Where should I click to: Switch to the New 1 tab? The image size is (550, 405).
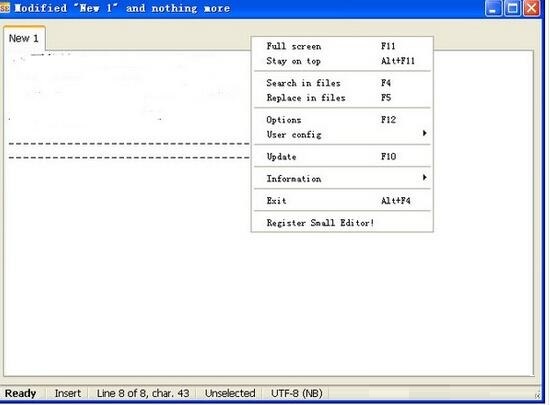point(24,38)
